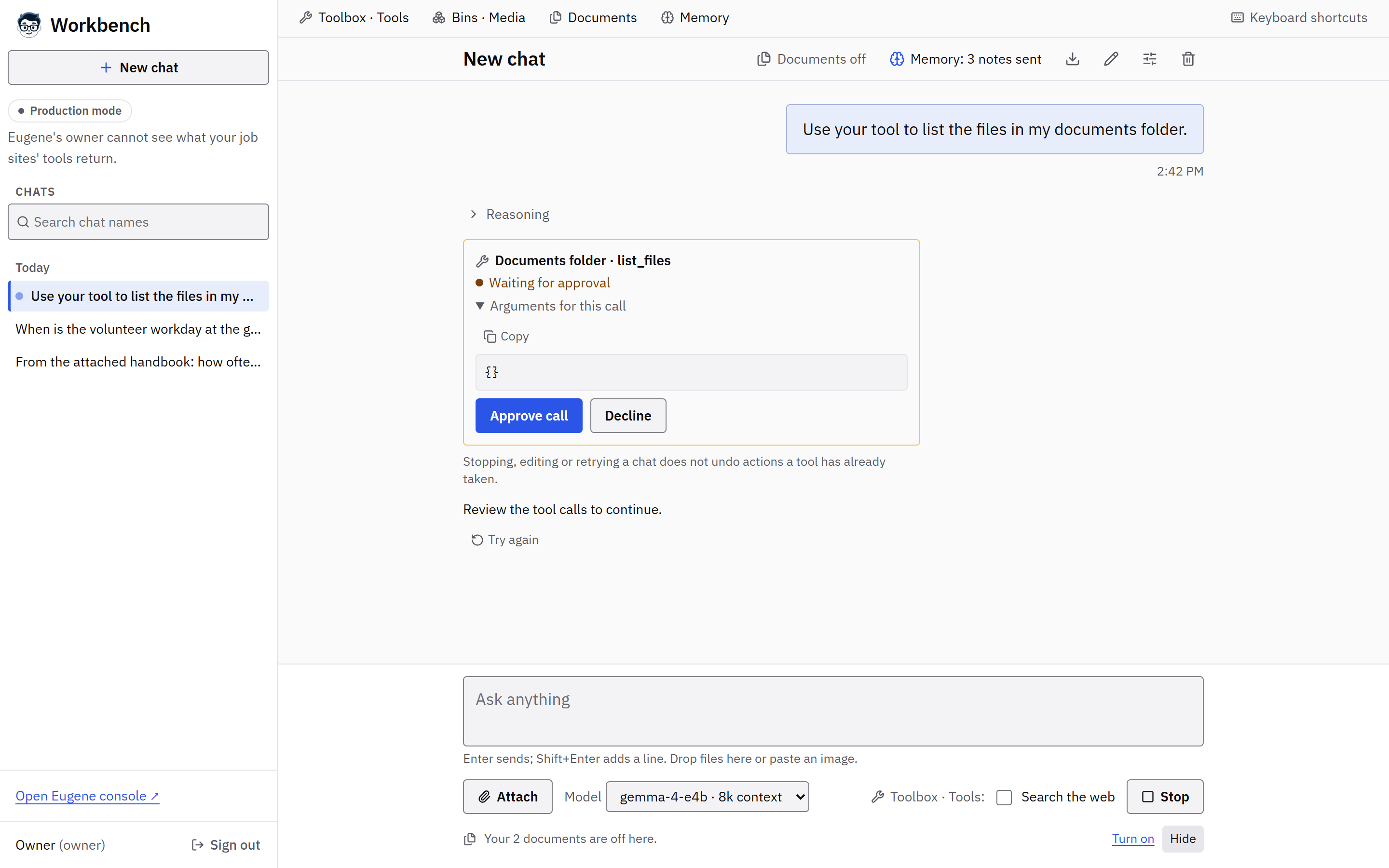Collapse Arguments for this call

pyautogui.click(x=551, y=306)
